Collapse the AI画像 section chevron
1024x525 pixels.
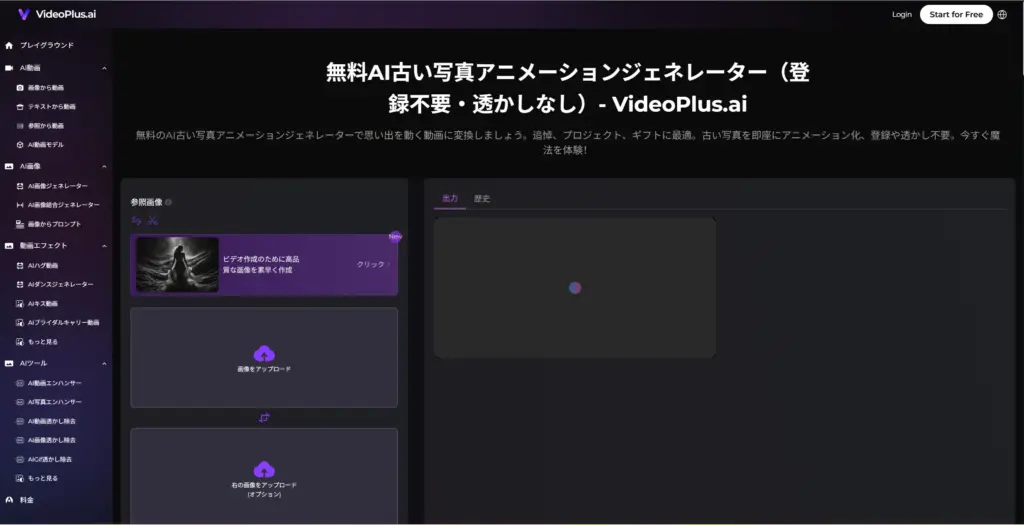point(104,167)
